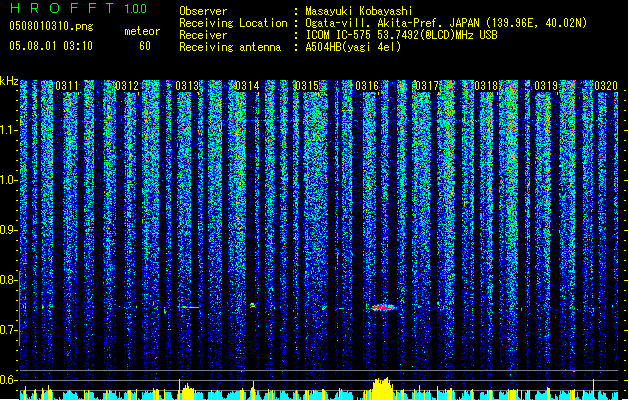Click the HROFFT title text
Viewport: 629px width, 400px height.
click(x=62, y=8)
